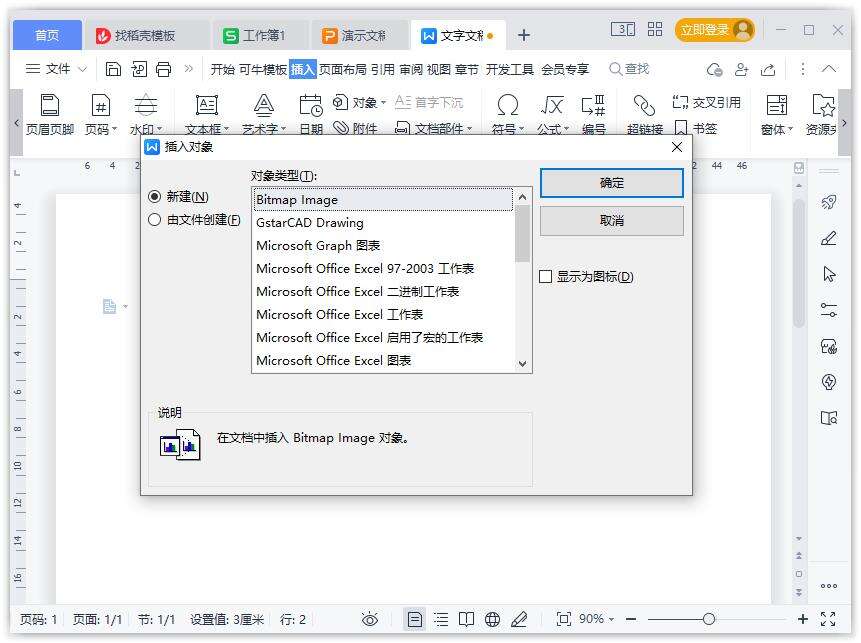Select Microsoft Graph 图表 object type
This screenshot has height=643, width=861.
click(383, 245)
